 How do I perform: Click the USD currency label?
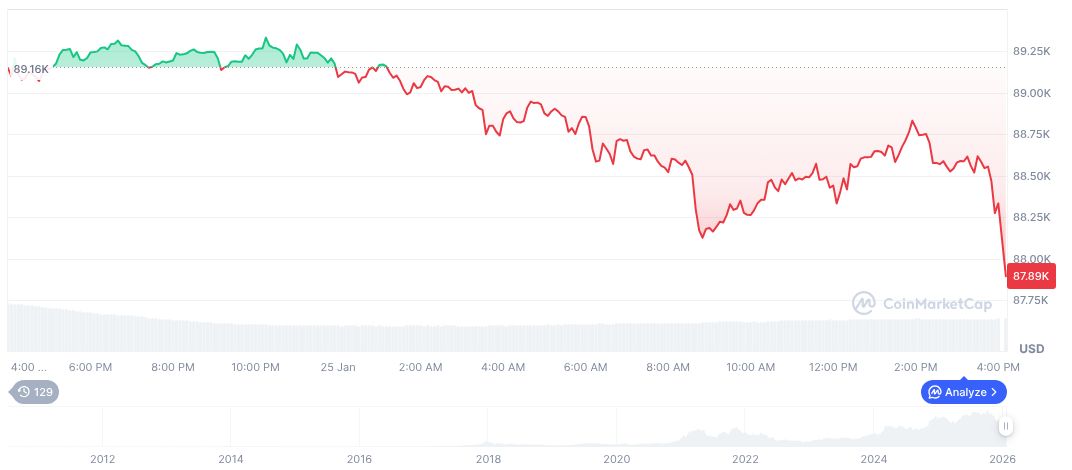point(1031,348)
